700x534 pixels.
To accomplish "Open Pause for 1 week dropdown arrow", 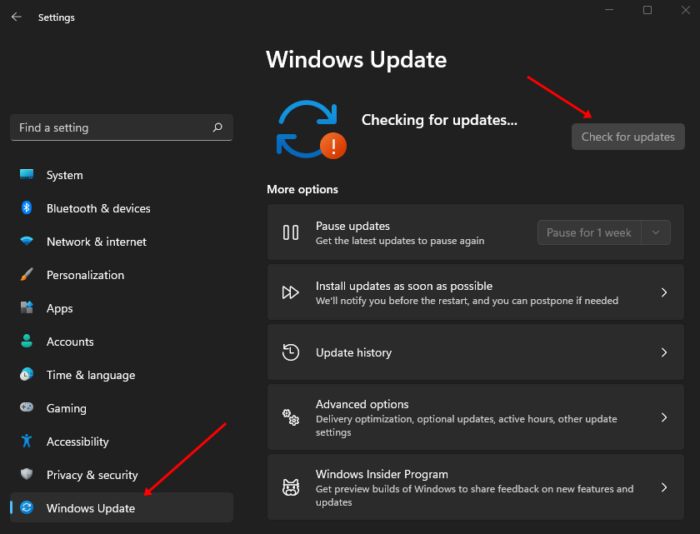I will coord(656,233).
